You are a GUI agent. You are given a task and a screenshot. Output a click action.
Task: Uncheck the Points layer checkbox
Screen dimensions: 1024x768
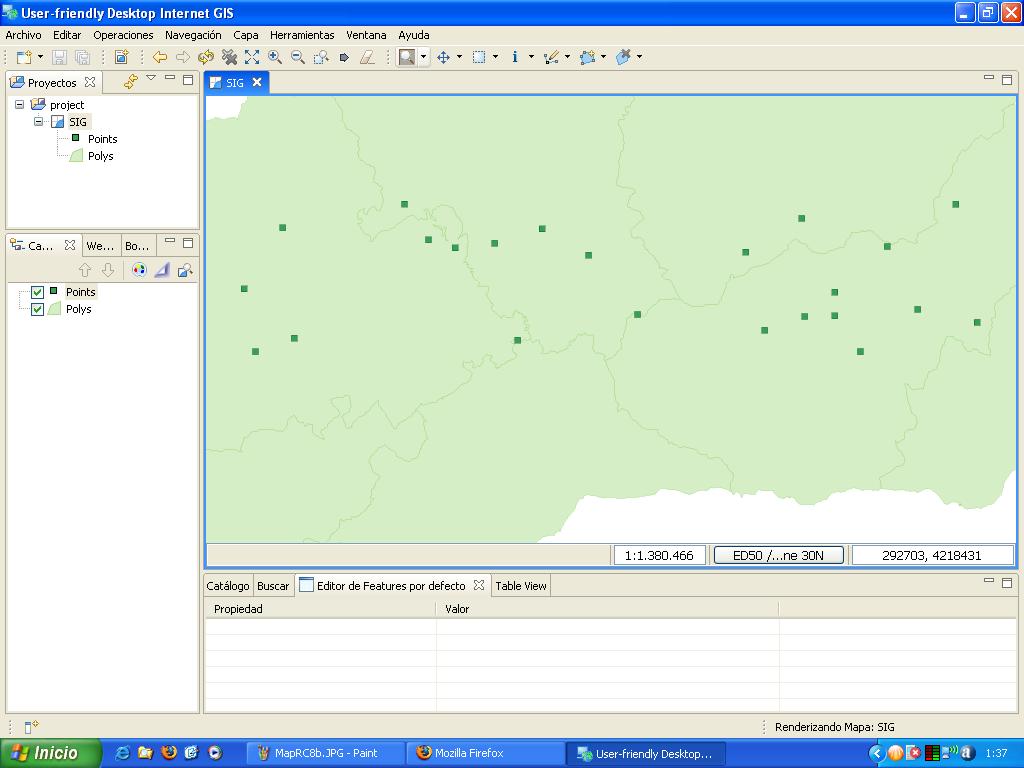[38, 292]
